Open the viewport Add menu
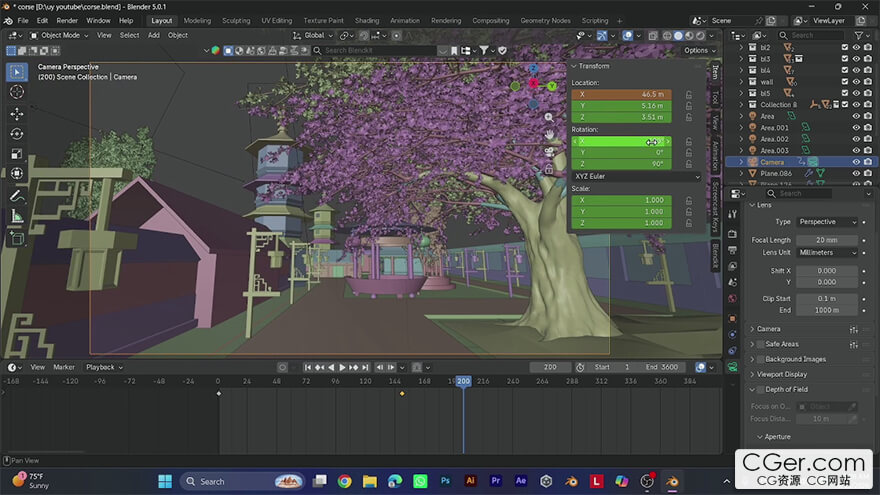Viewport: 880px width, 495px height. tap(153, 35)
